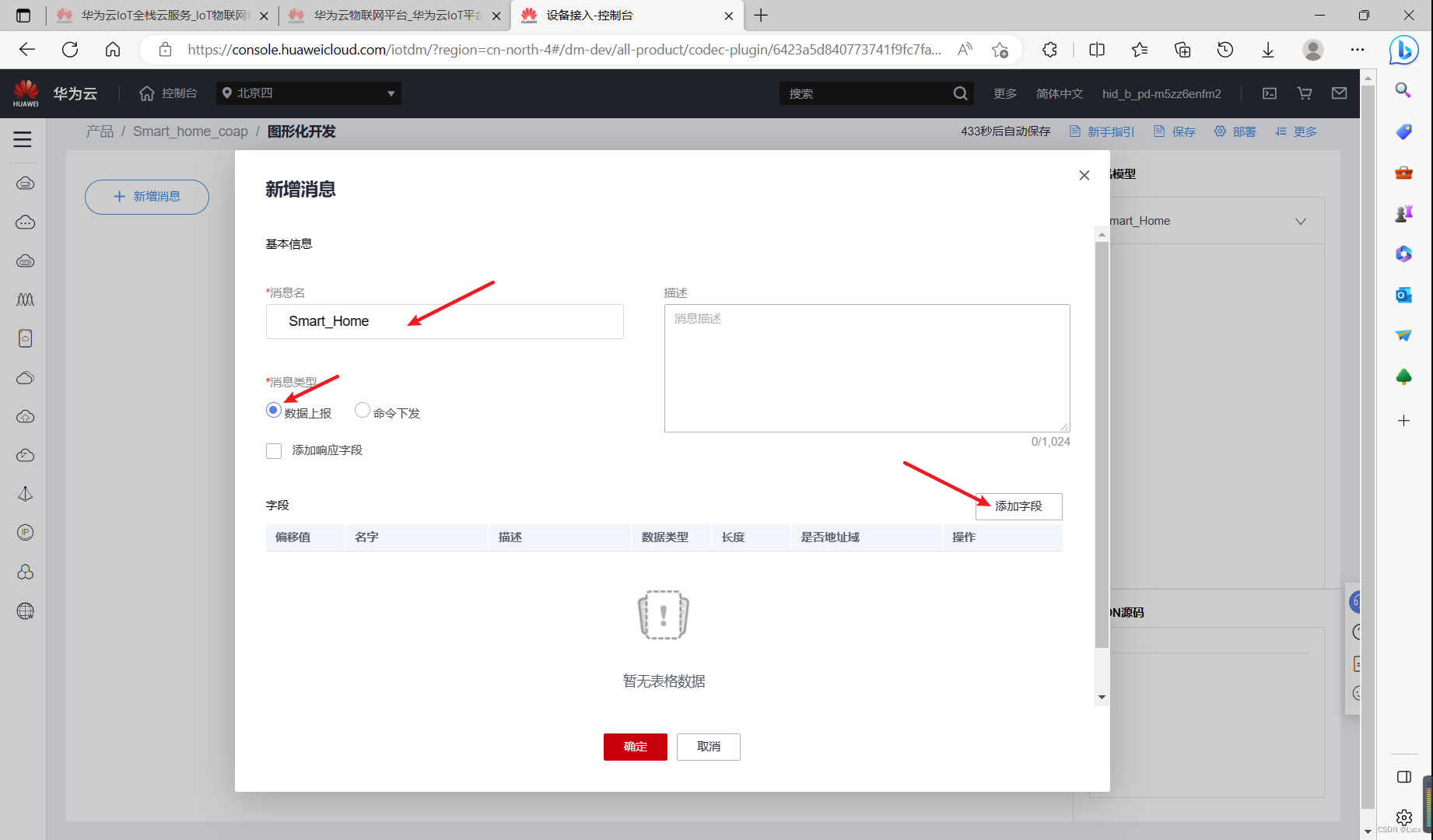Open the browser extensions puzzle icon
This screenshot has width=1433, height=840.
coord(1049,50)
